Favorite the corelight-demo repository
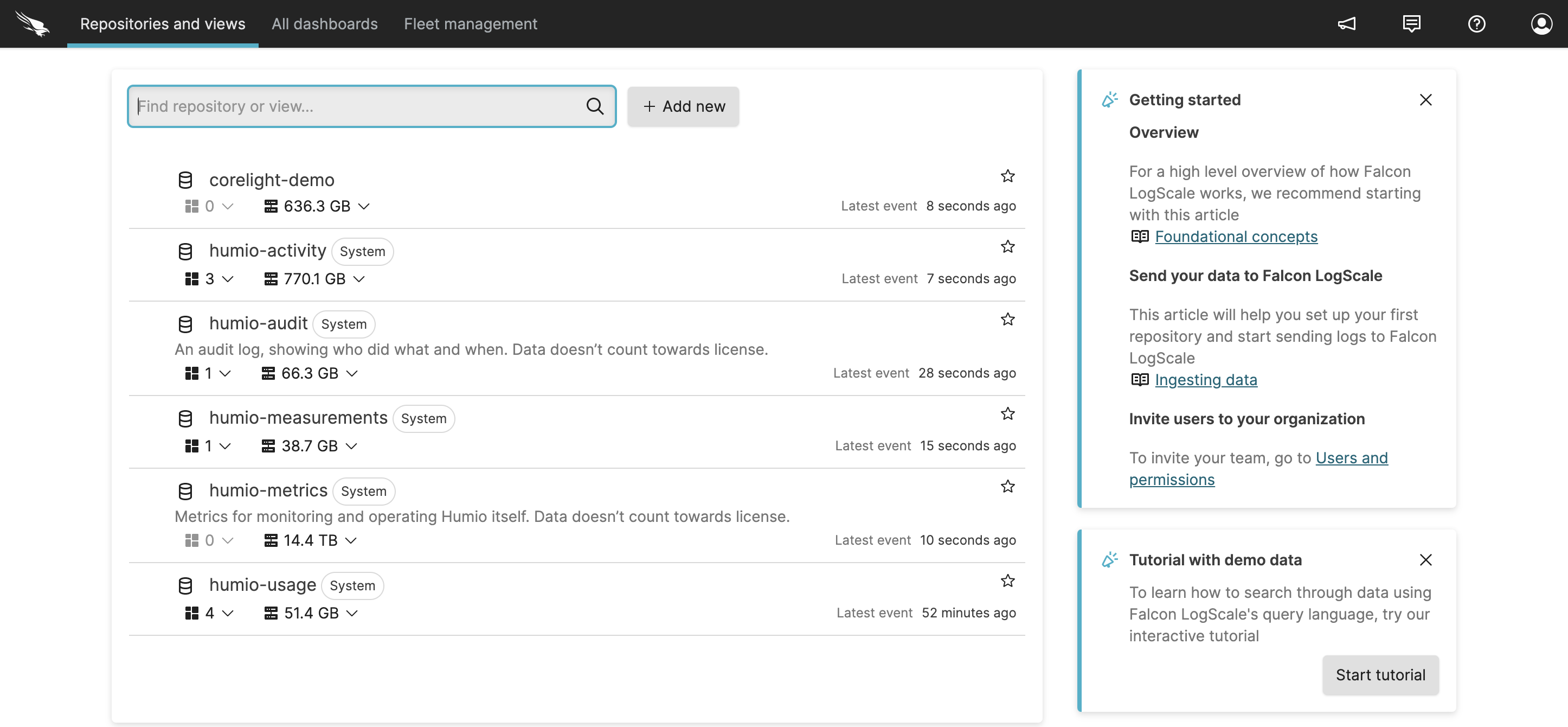 click(1007, 176)
